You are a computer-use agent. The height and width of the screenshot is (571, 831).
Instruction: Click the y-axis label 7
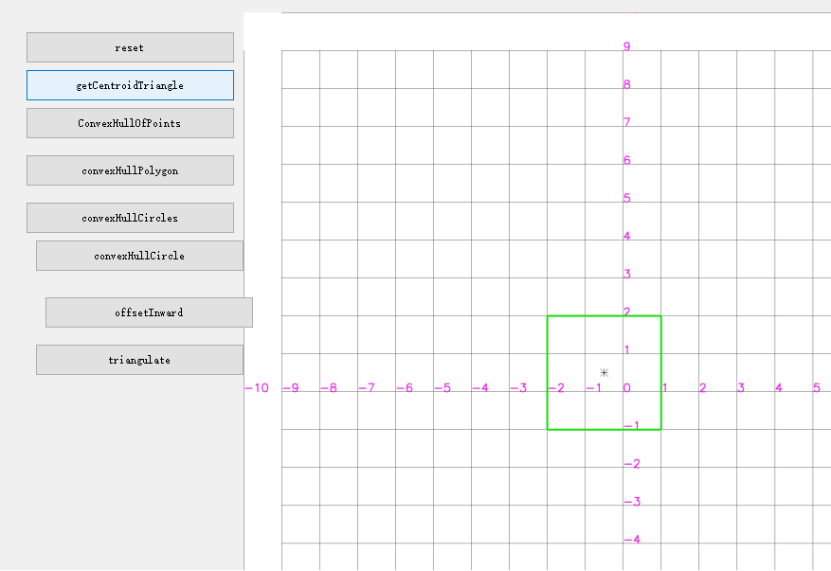click(x=627, y=122)
